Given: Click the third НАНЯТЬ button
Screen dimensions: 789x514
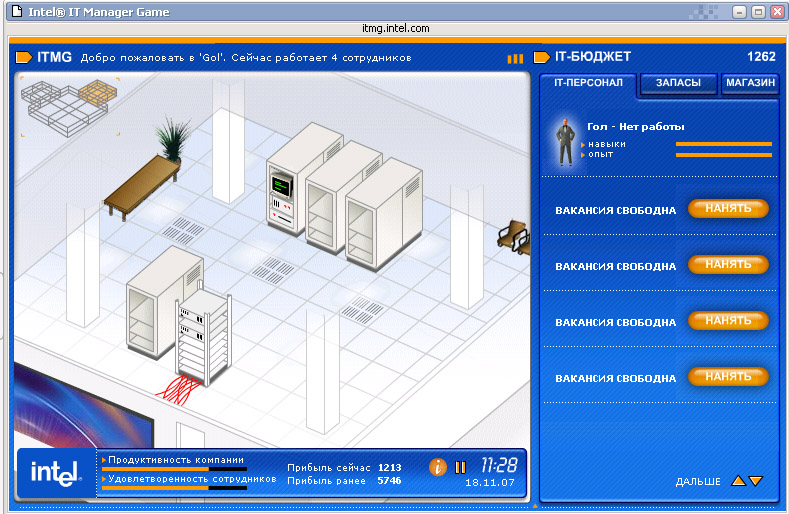Looking at the screenshot, I should point(728,321).
